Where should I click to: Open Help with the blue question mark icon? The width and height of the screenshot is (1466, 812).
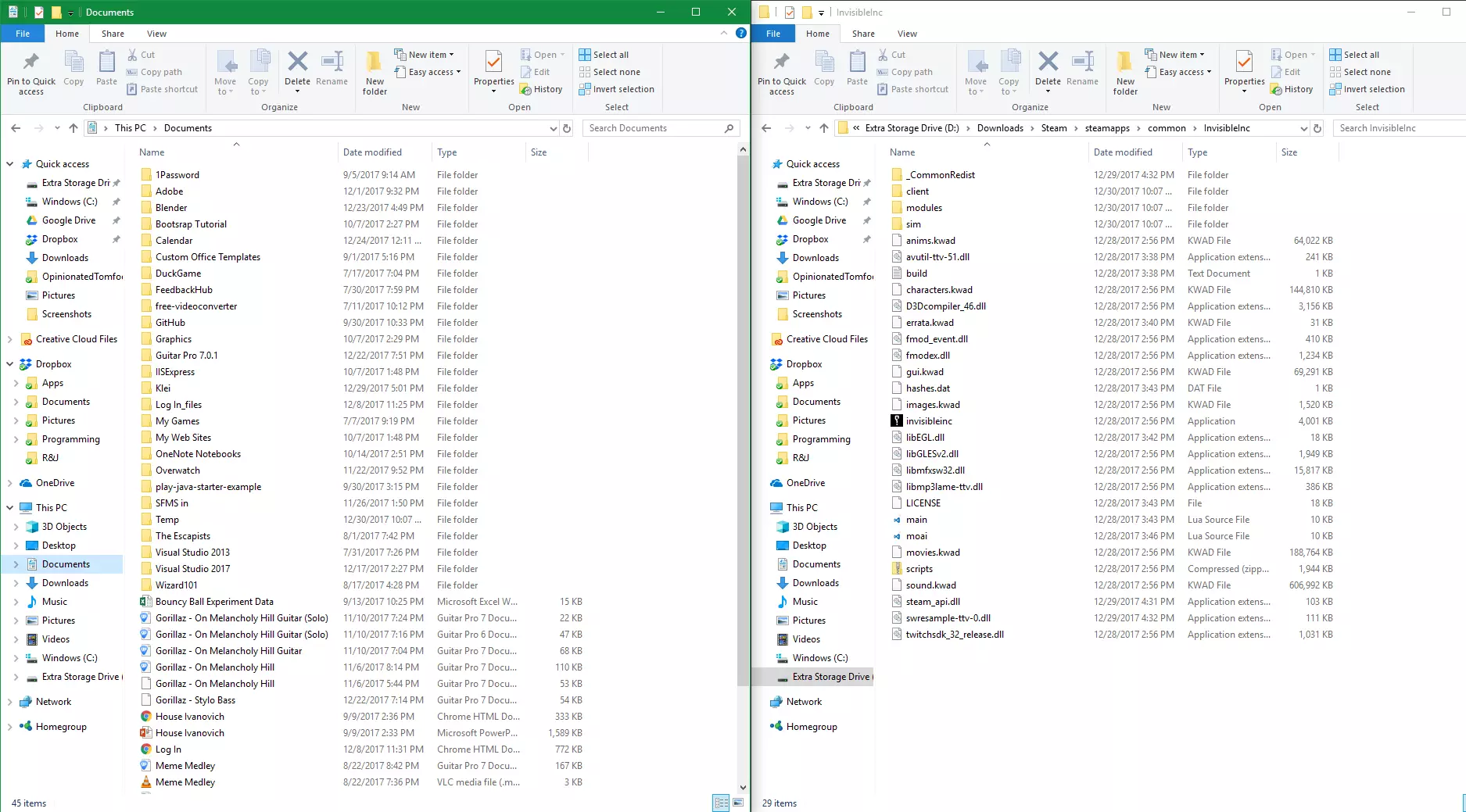point(740,34)
